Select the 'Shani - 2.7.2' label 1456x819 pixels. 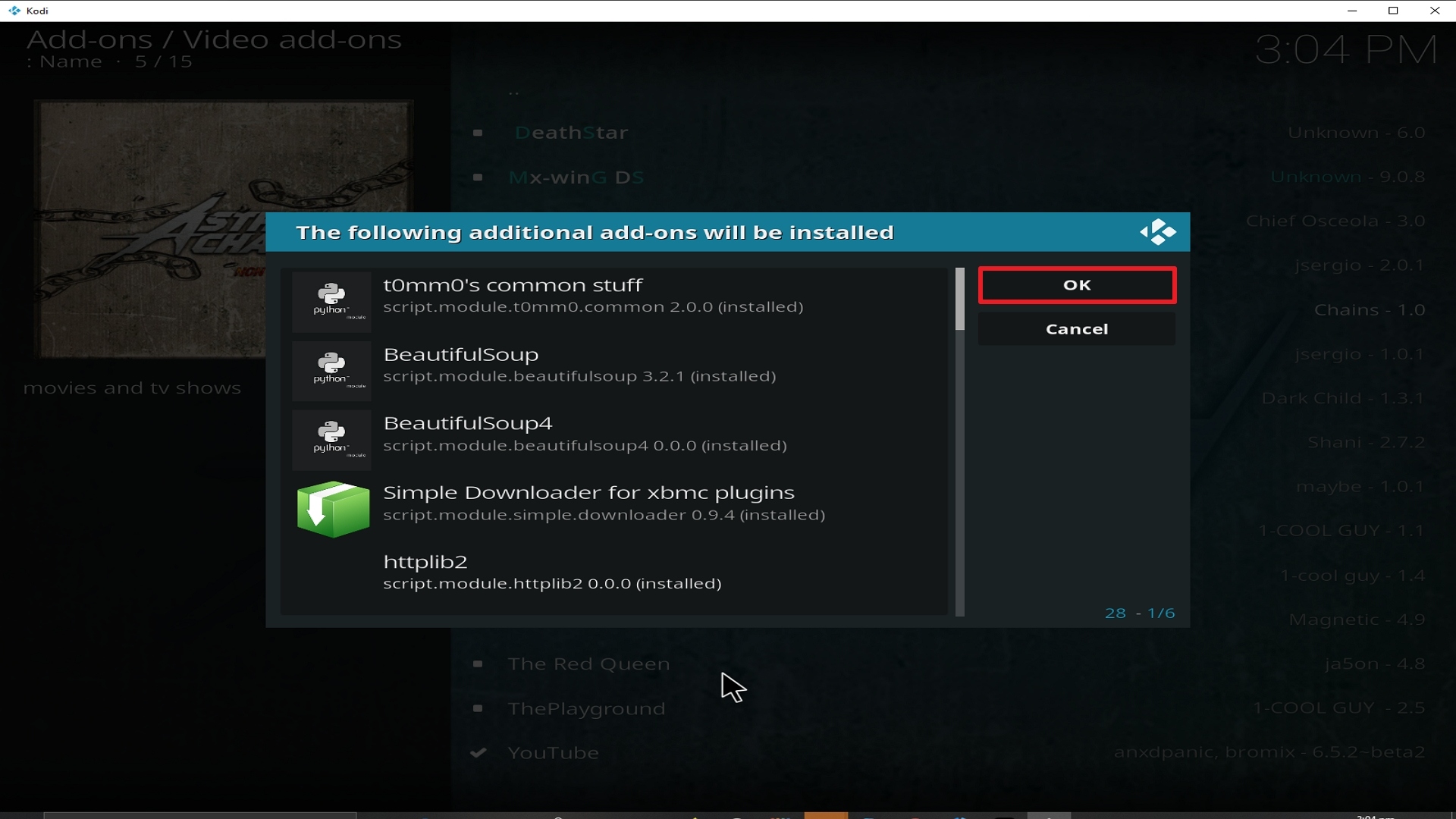pos(1367,443)
